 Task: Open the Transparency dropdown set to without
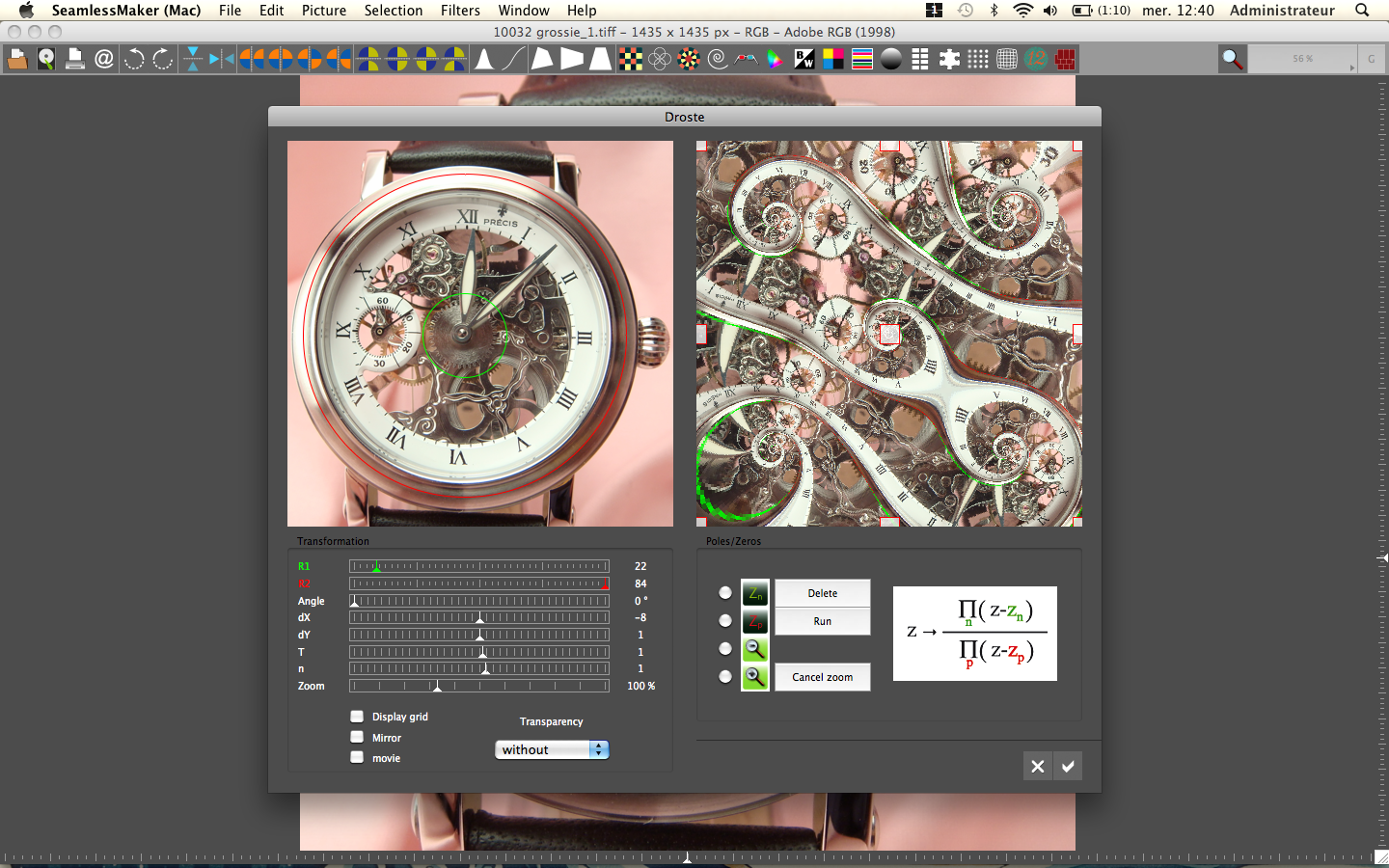click(x=552, y=749)
